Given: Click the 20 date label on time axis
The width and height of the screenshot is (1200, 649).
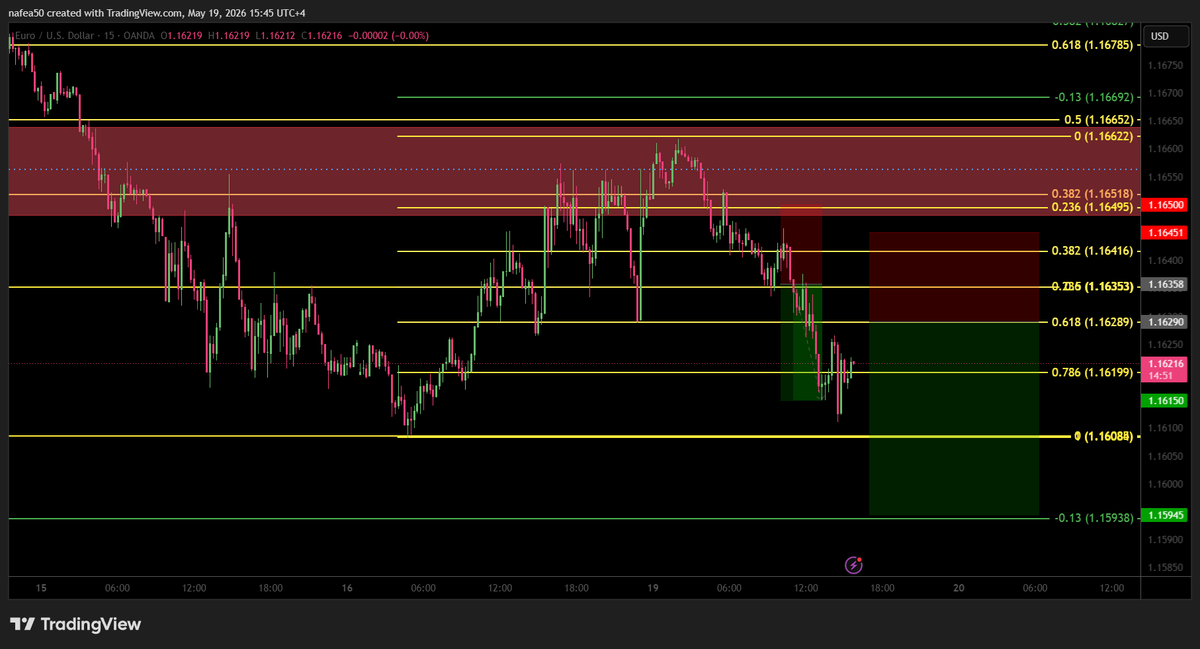Looking at the screenshot, I should click(x=958, y=588).
